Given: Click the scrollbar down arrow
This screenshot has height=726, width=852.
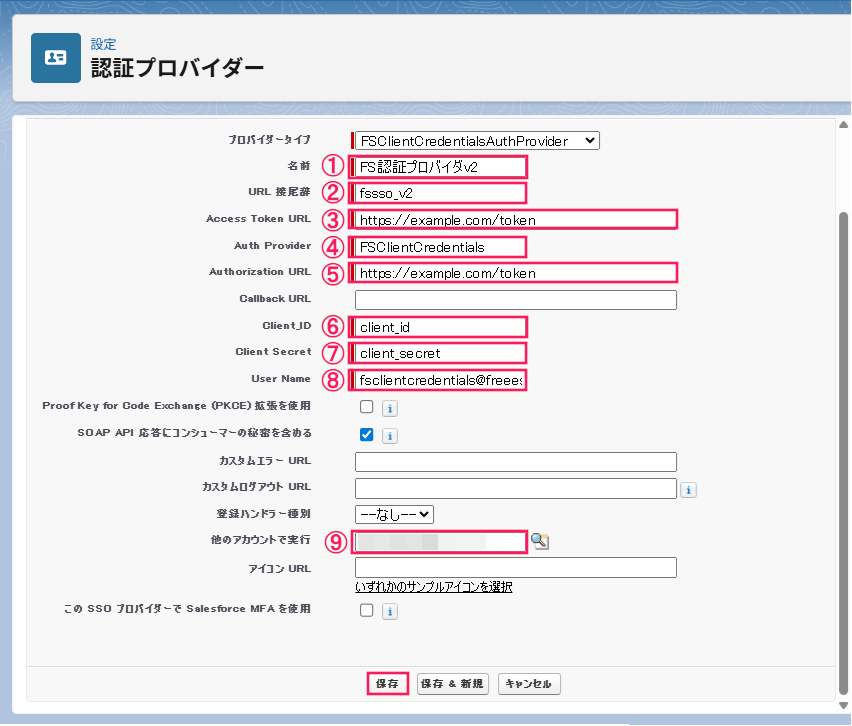Looking at the screenshot, I should point(843,705).
